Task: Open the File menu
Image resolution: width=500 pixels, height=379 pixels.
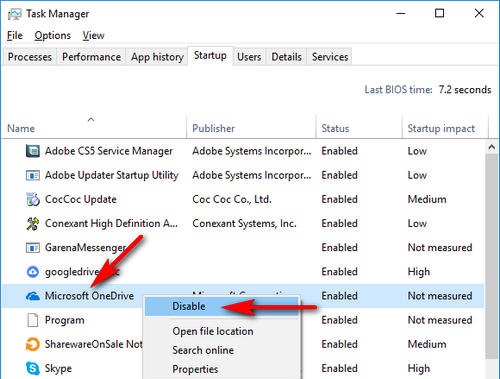Action: (15, 35)
